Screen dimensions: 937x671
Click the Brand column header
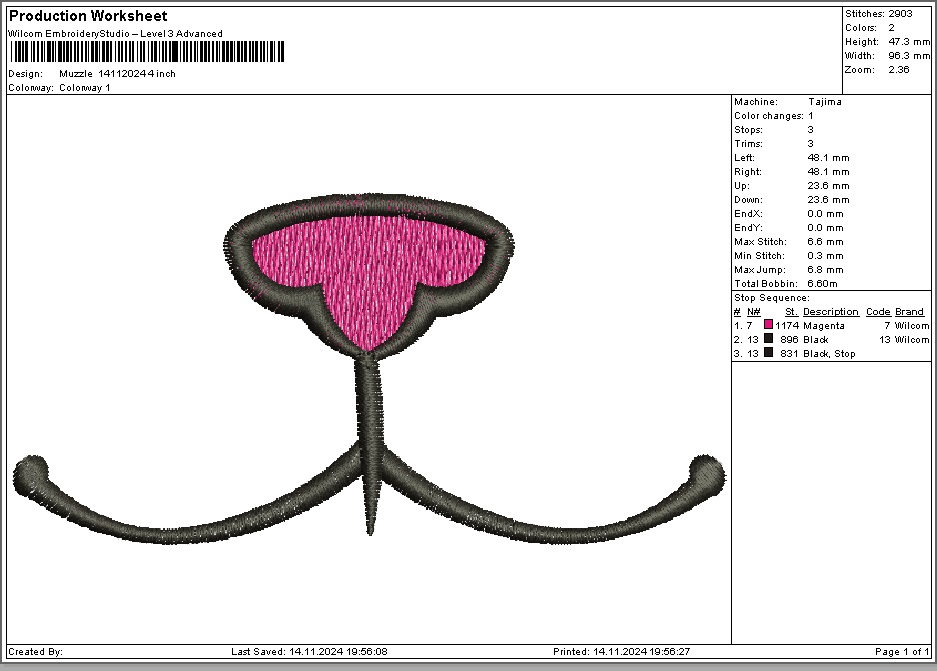pyautogui.click(x=909, y=312)
